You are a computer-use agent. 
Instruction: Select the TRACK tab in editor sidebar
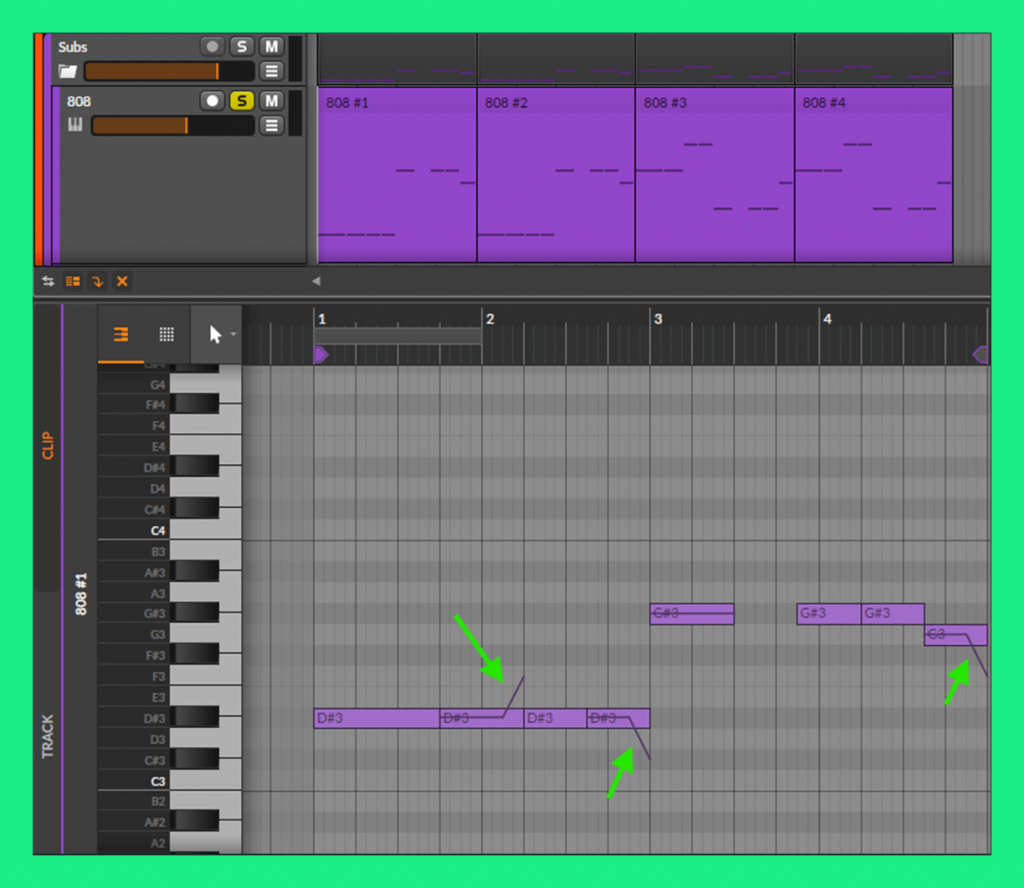click(47, 735)
